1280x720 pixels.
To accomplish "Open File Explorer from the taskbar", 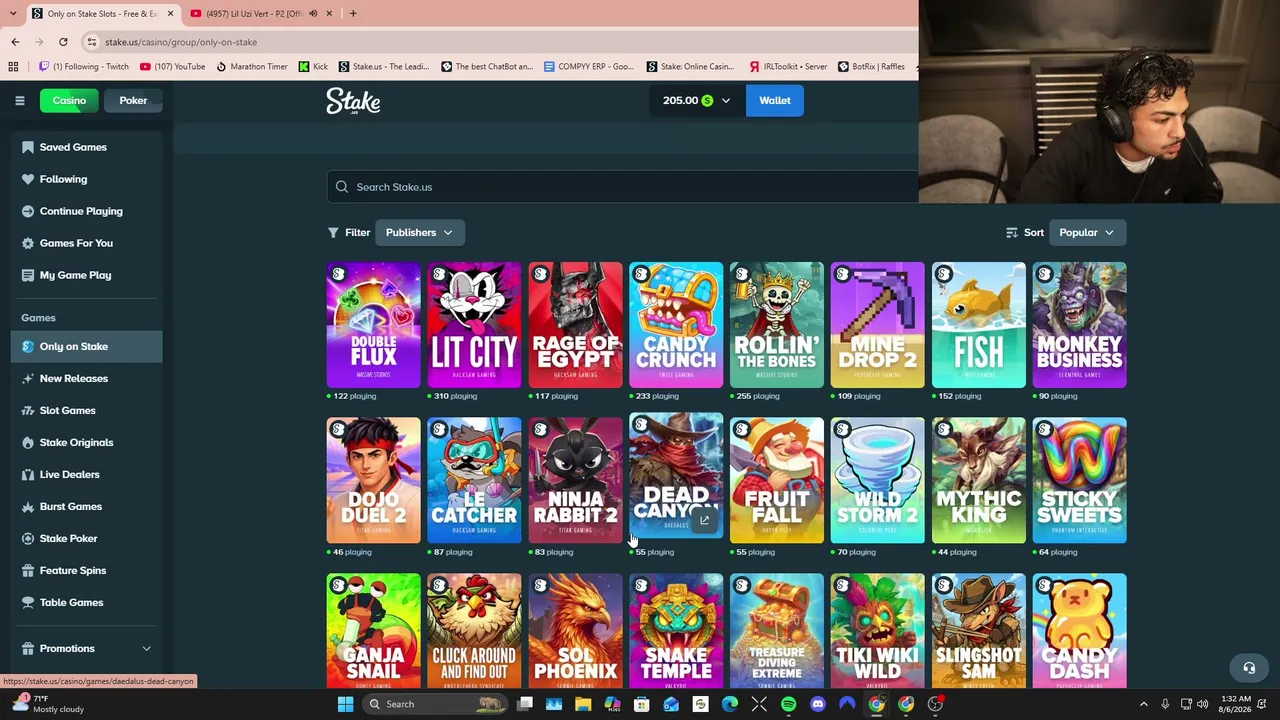I will pyautogui.click(x=583, y=704).
